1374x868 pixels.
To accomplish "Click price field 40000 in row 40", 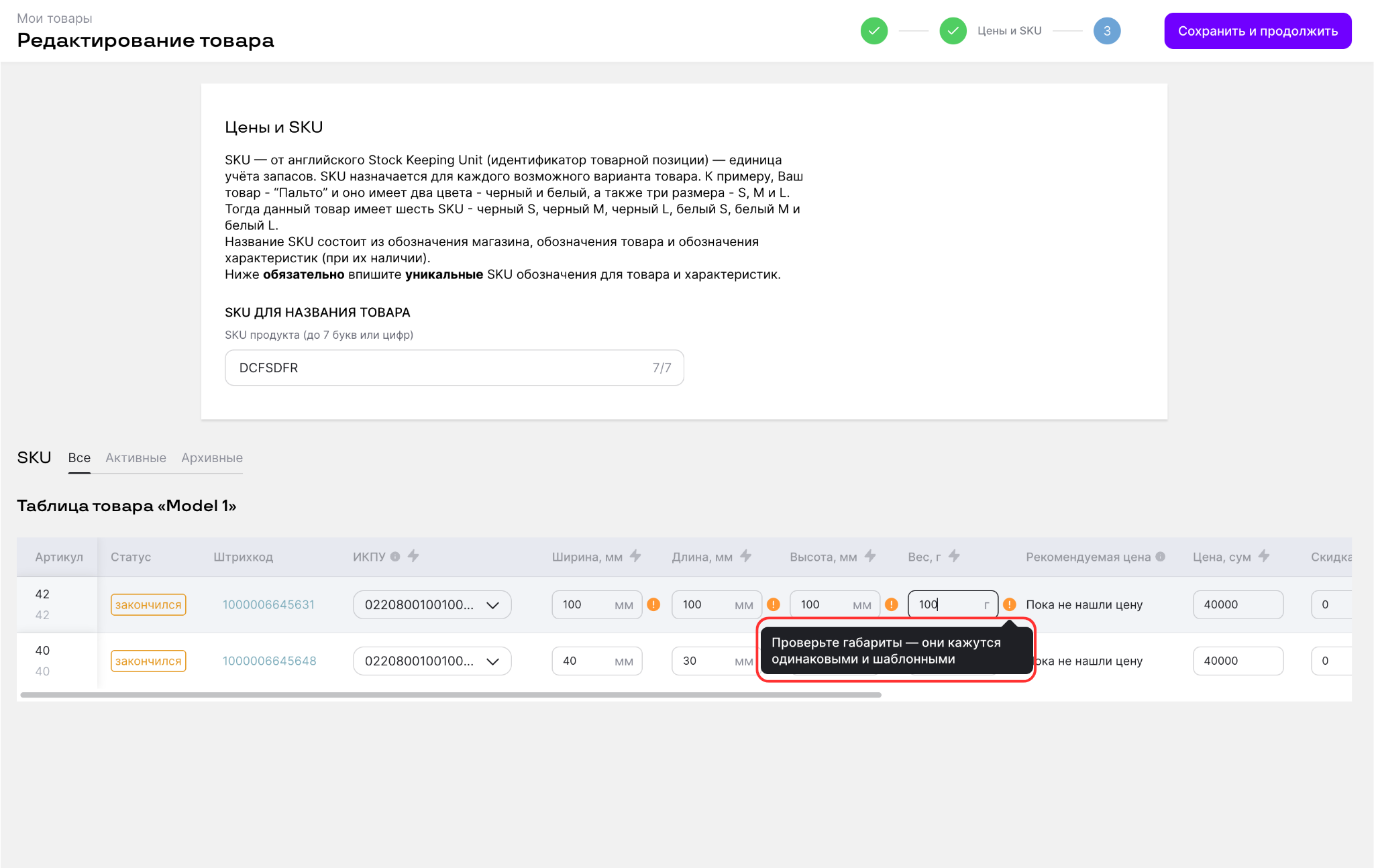I will point(1238,661).
